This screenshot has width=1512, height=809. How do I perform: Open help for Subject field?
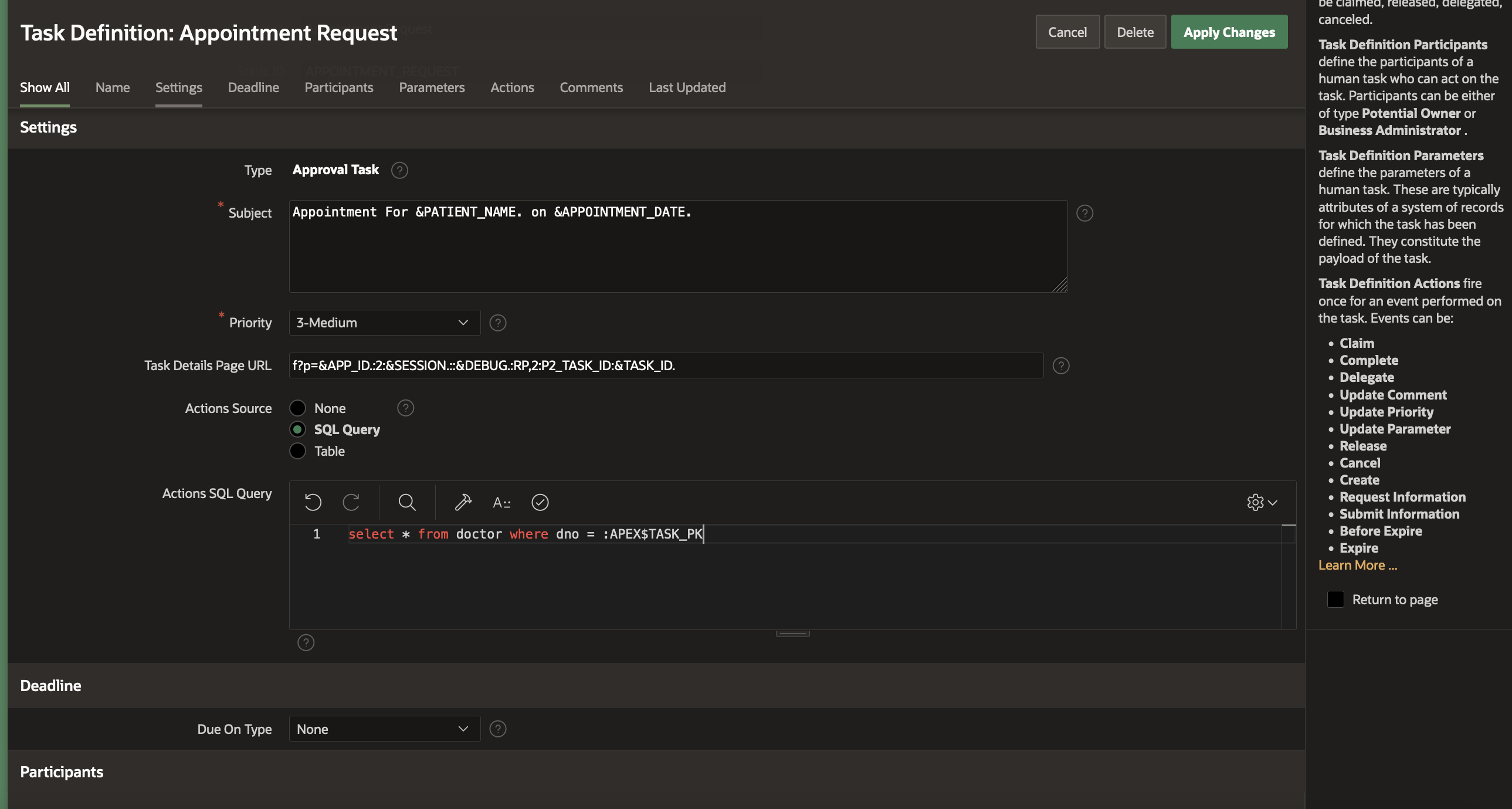point(1084,213)
